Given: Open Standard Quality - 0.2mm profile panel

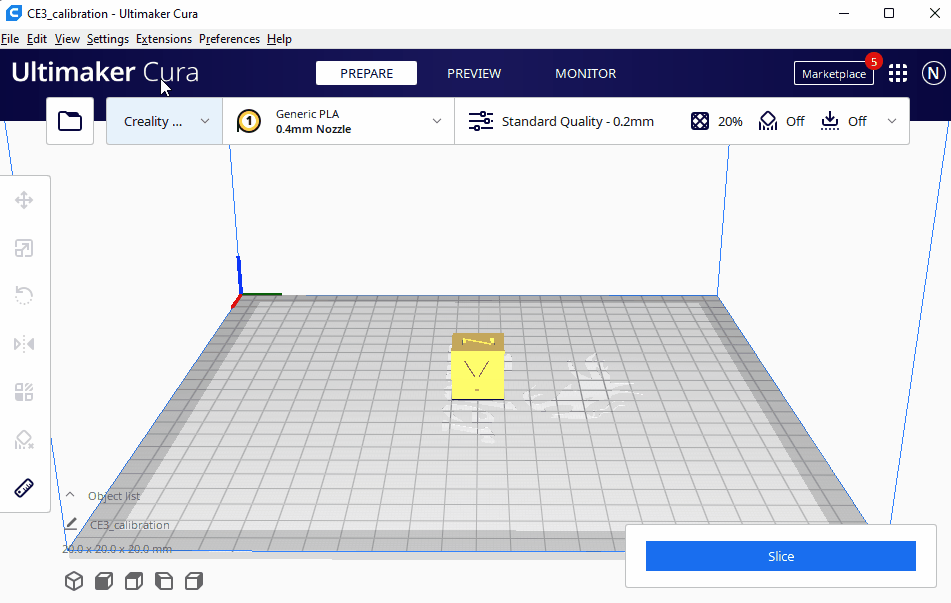Looking at the screenshot, I should click(577, 121).
